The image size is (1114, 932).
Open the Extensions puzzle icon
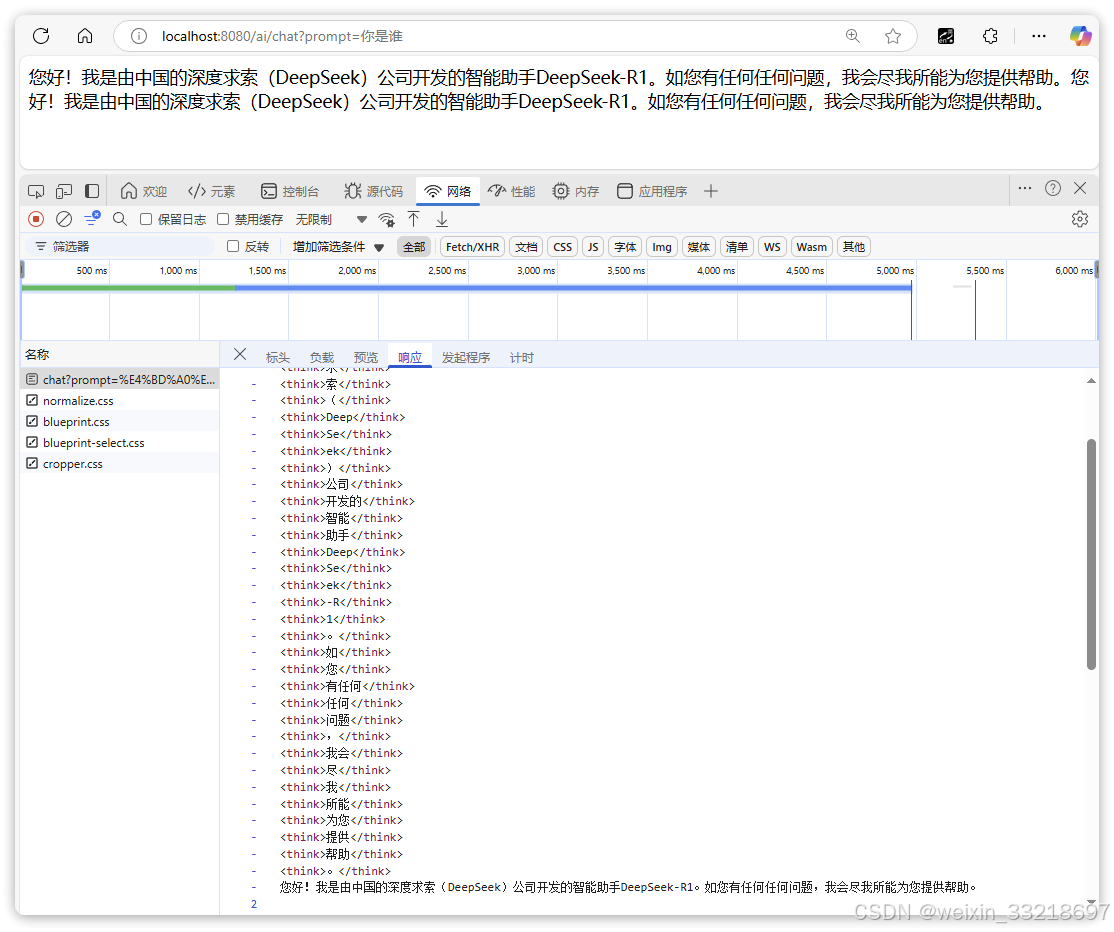990,36
